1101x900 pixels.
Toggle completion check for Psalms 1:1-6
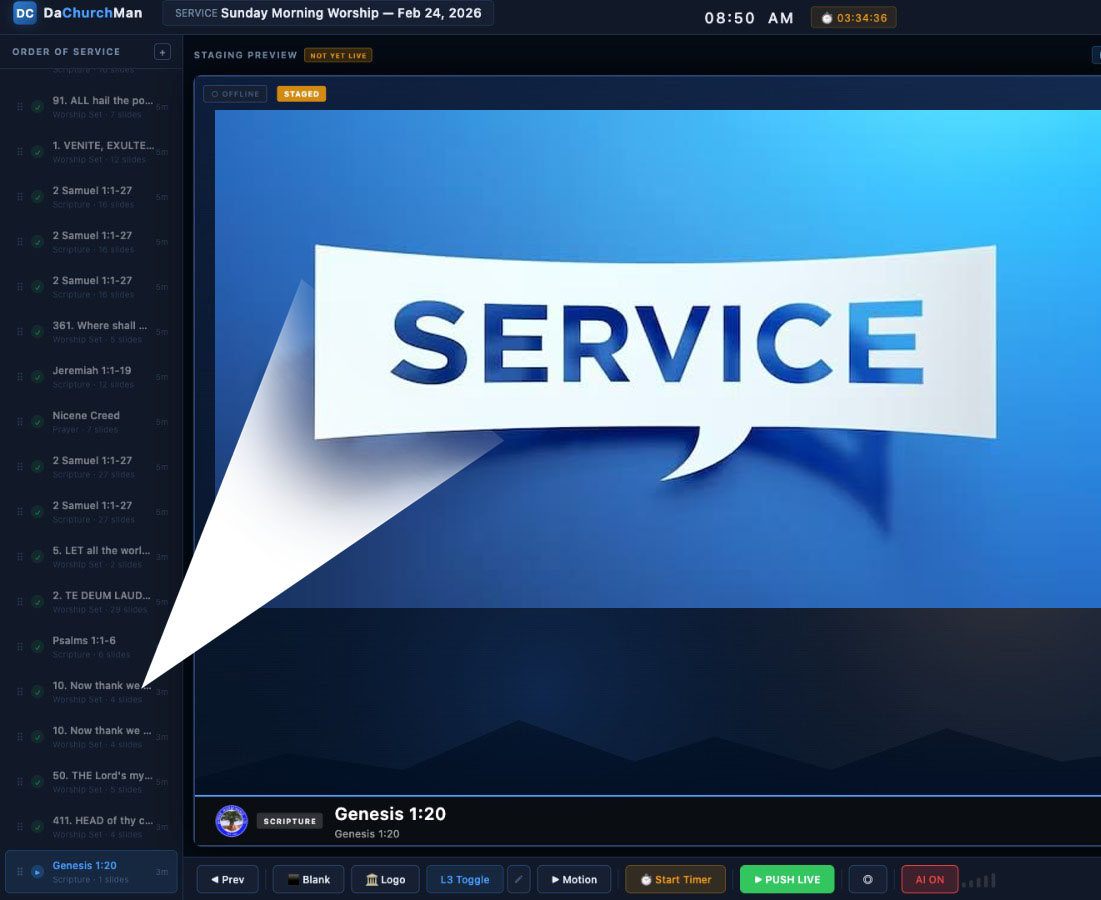(37, 647)
